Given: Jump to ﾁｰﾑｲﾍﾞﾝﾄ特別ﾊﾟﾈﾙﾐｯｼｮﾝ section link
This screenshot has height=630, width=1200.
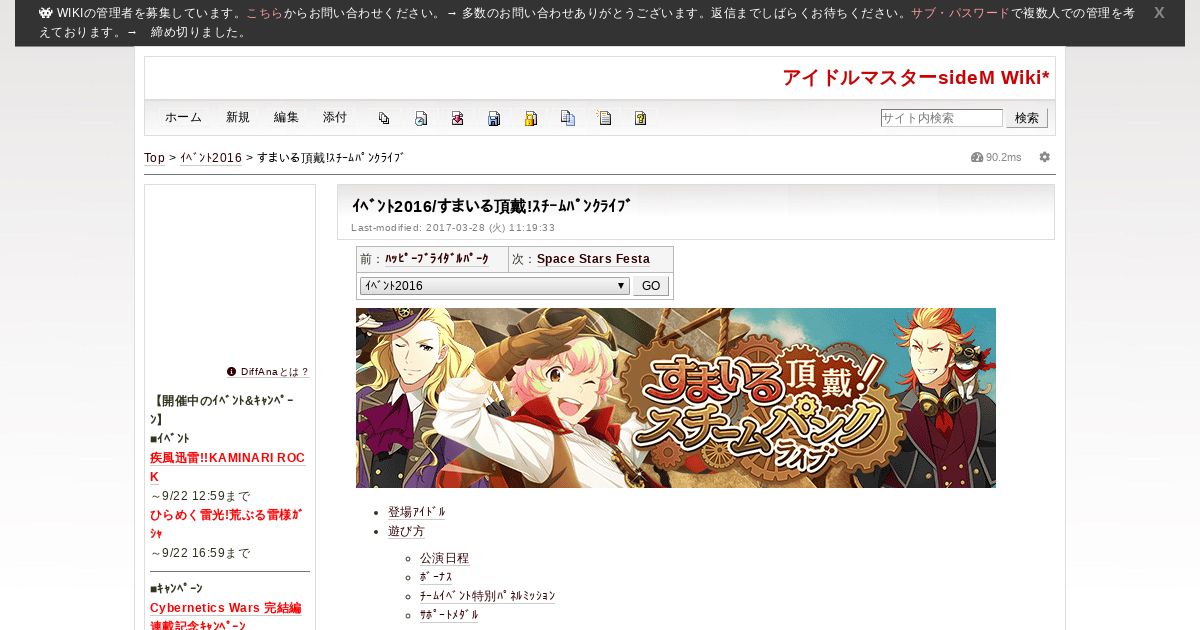Looking at the screenshot, I should click(487, 596).
